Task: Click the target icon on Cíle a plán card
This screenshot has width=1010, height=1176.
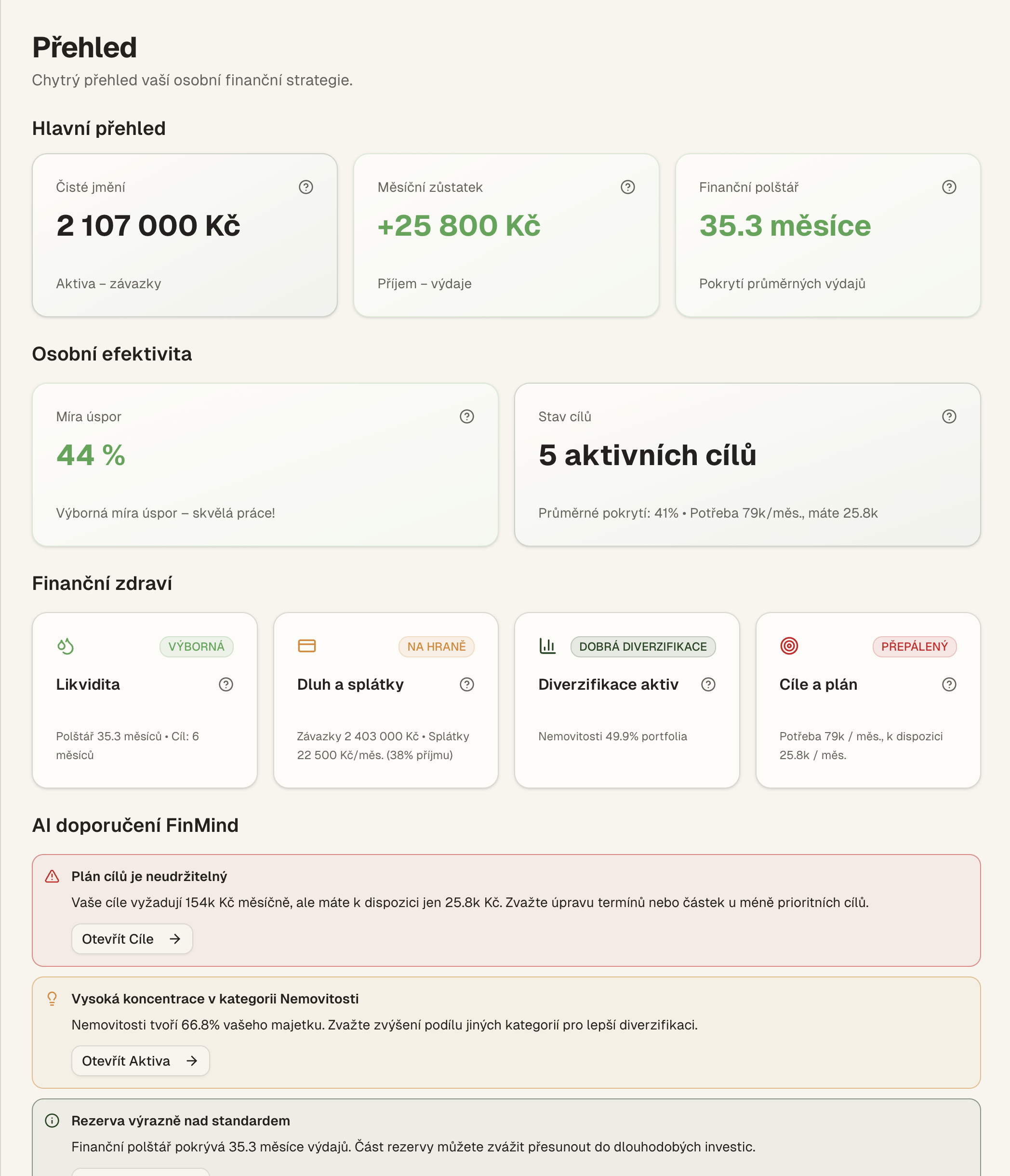Action: tap(789, 646)
